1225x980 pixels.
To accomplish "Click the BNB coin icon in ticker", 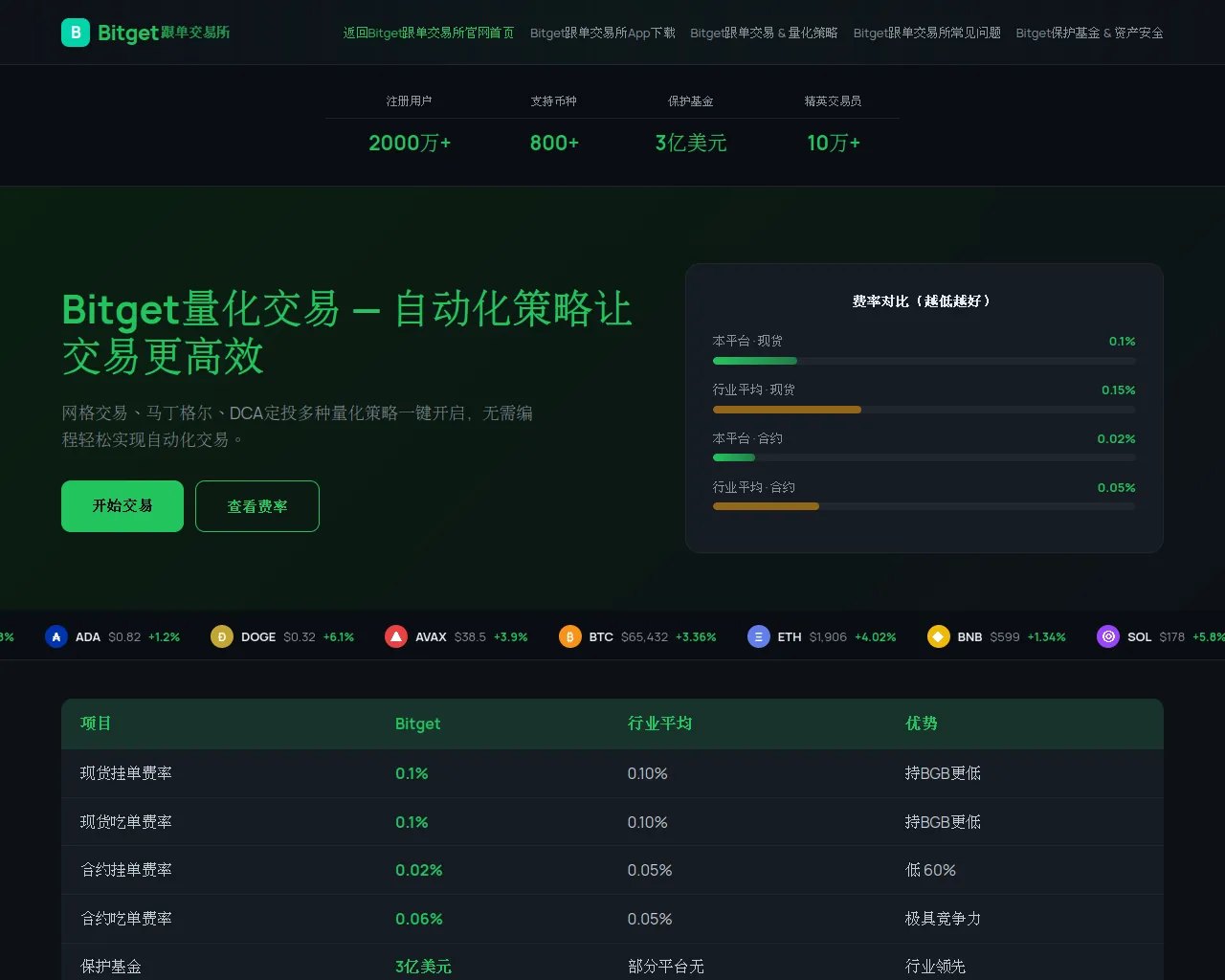I will point(939,636).
